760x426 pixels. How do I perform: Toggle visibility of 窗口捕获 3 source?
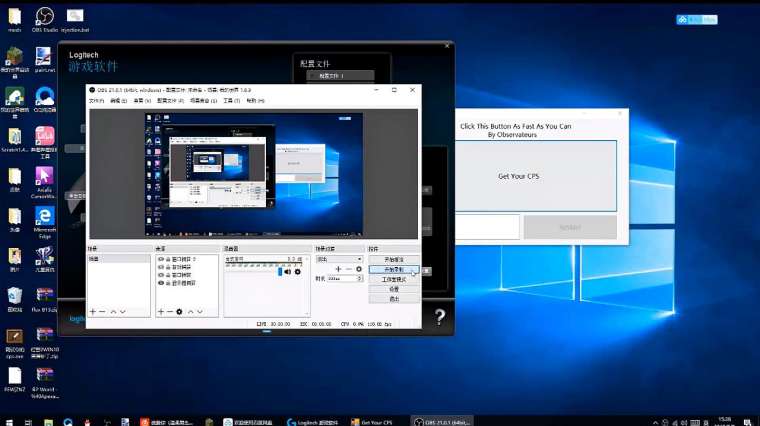(161, 259)
